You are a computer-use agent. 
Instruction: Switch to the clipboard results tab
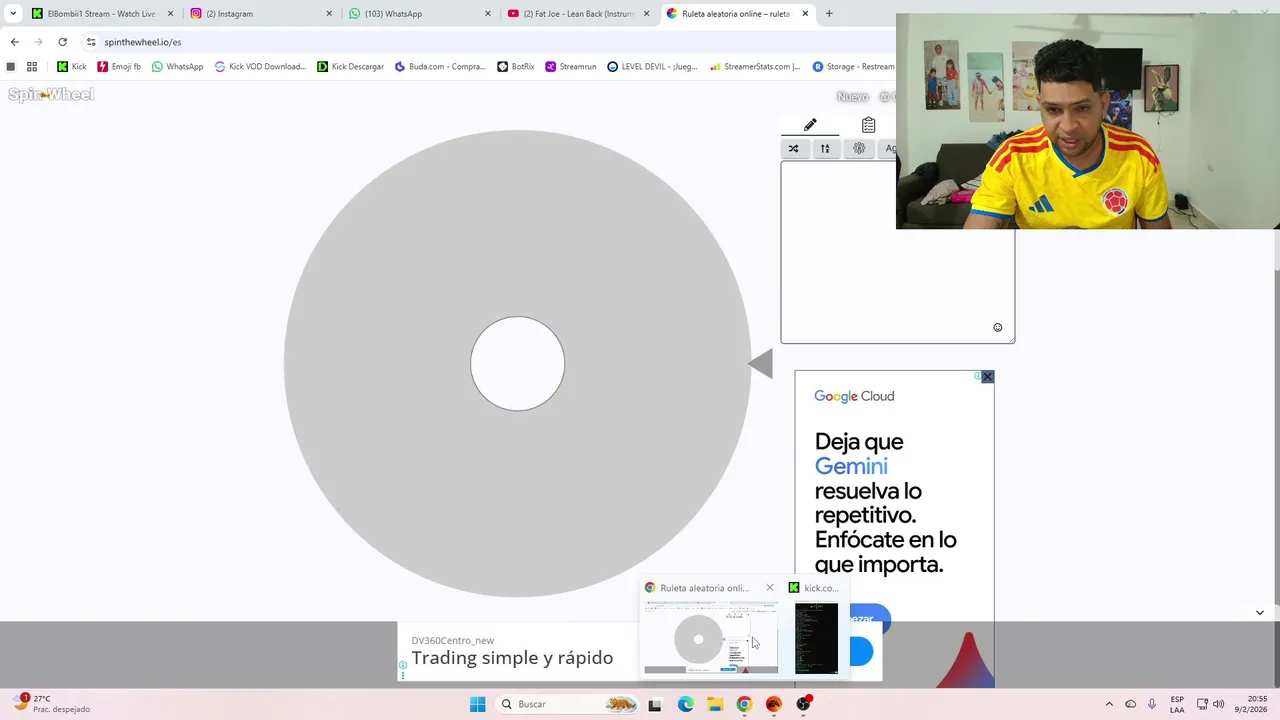point(868,125)
